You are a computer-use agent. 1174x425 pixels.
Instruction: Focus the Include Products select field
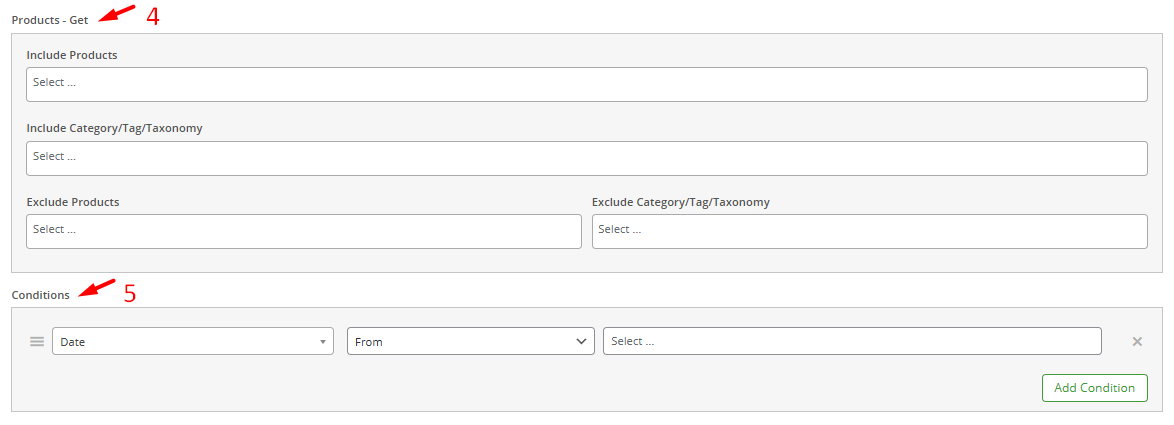pos(586,84)
